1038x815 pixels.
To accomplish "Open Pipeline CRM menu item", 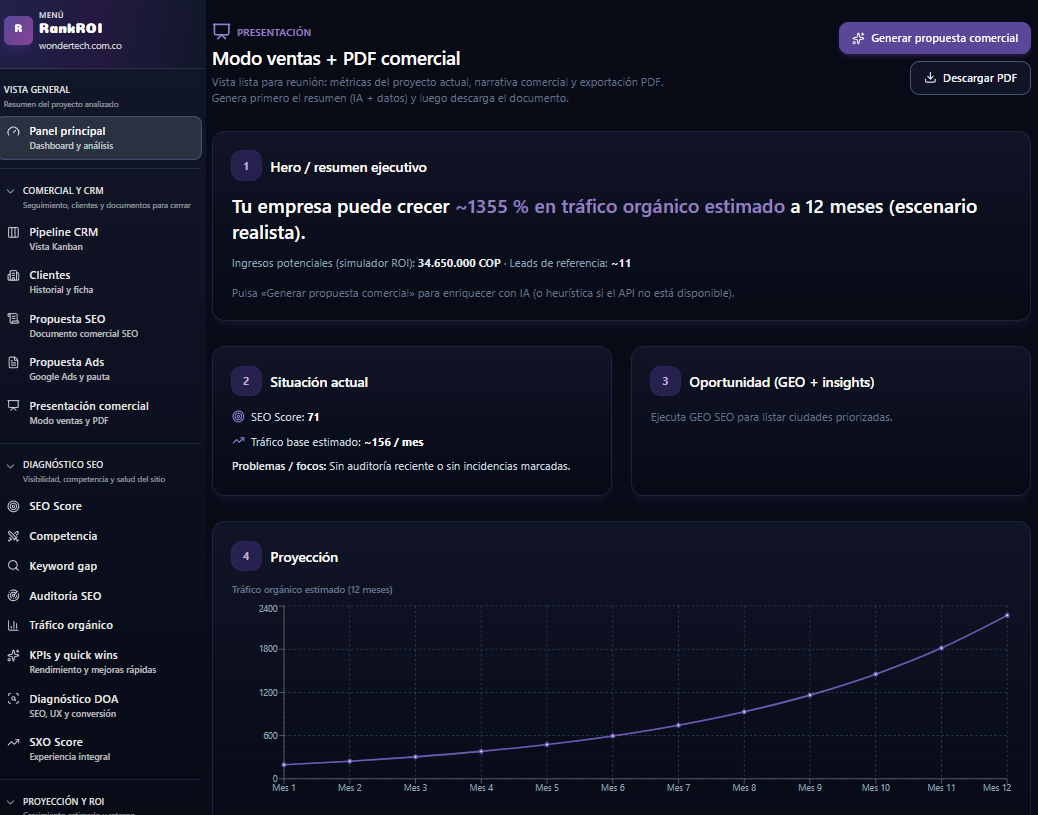I will (101, 239).
